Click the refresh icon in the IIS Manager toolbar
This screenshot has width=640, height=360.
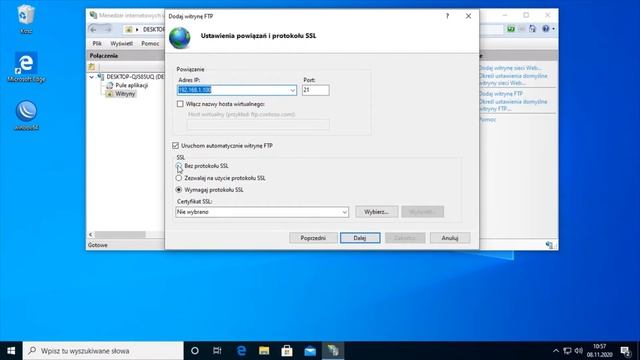pyautogui.click(x=532, y=29)
